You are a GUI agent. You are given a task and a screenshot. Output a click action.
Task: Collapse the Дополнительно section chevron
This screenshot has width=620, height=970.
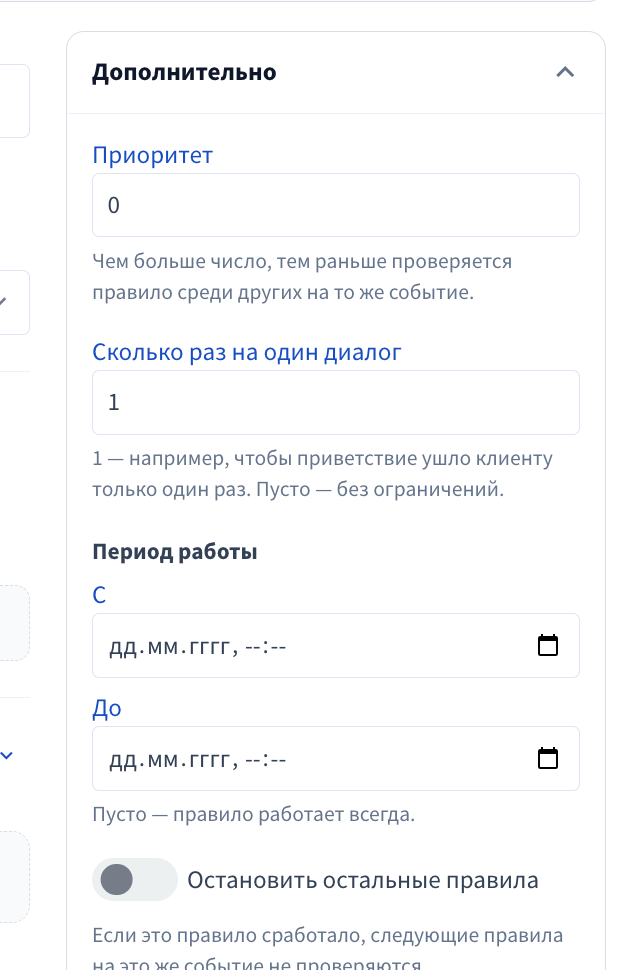(x=565, y=72)
